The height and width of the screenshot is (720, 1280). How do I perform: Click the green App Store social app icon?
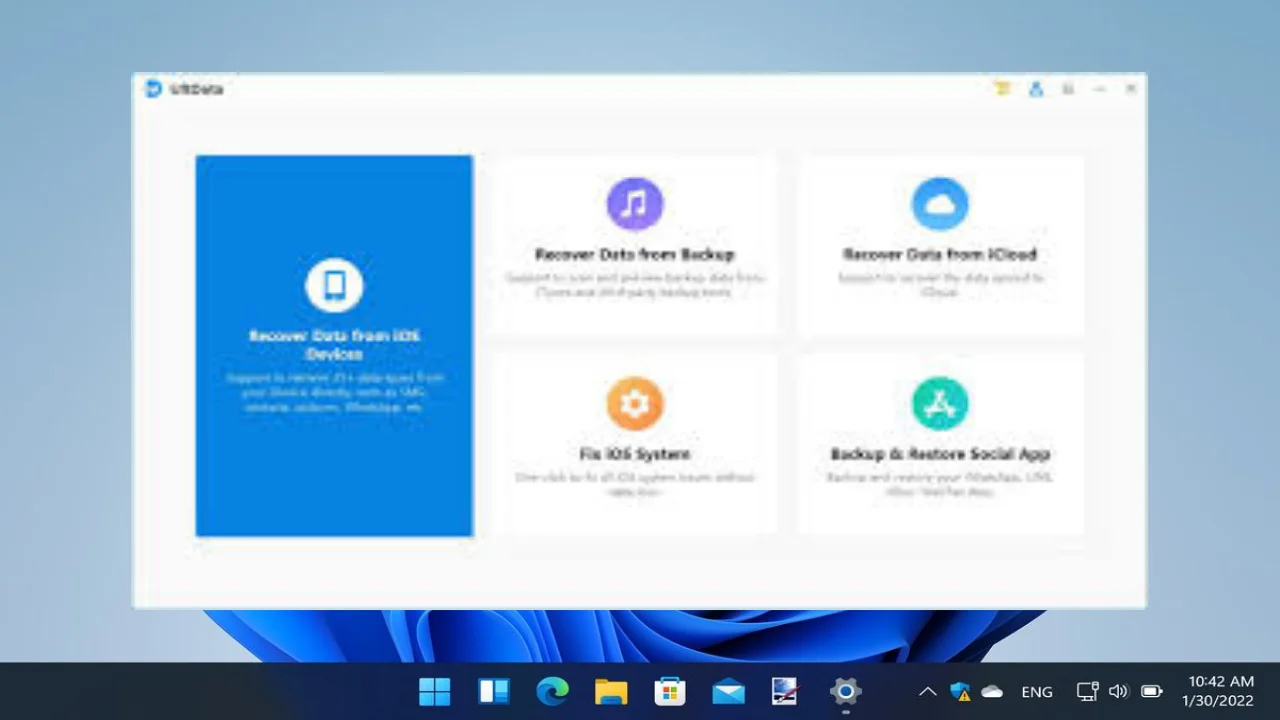tap(940, 403)
